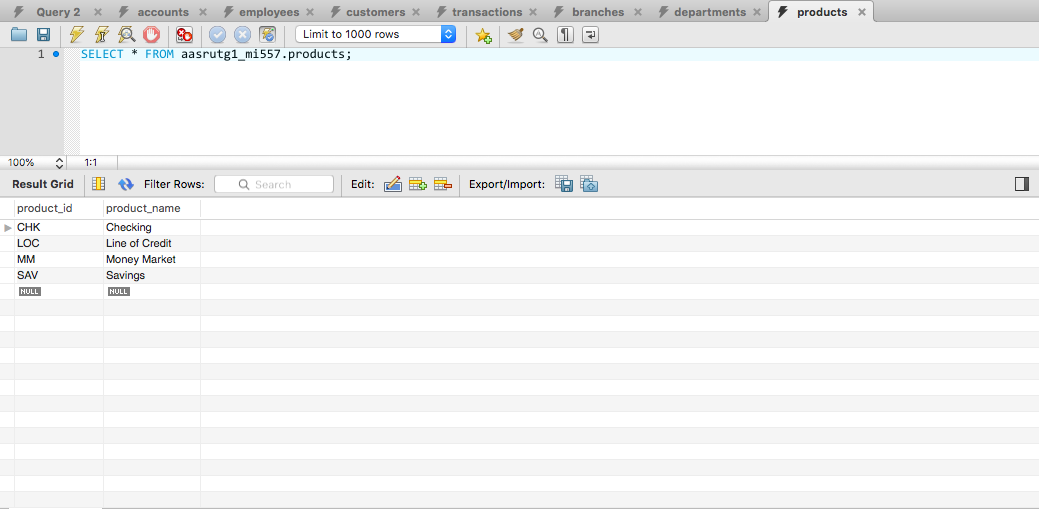
Task: Switch to the customers tab
Action: [x=376, y=12]
